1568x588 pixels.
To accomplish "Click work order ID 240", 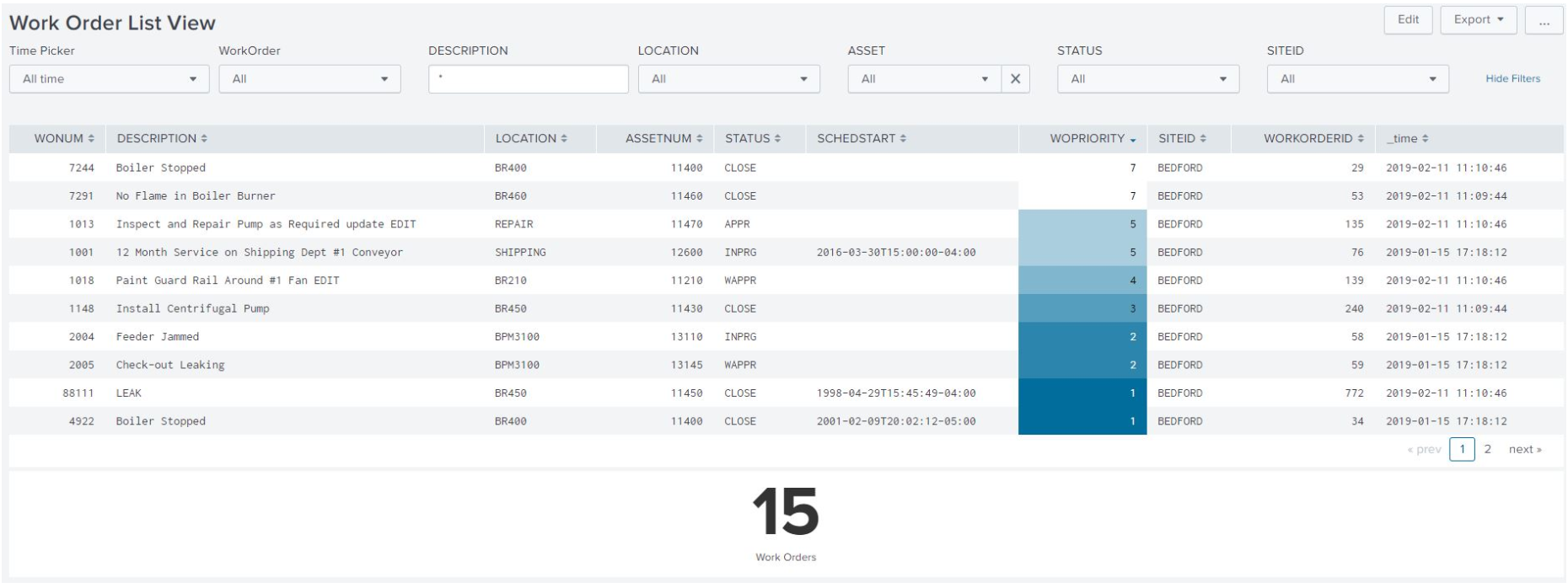I will point(1354,308).
